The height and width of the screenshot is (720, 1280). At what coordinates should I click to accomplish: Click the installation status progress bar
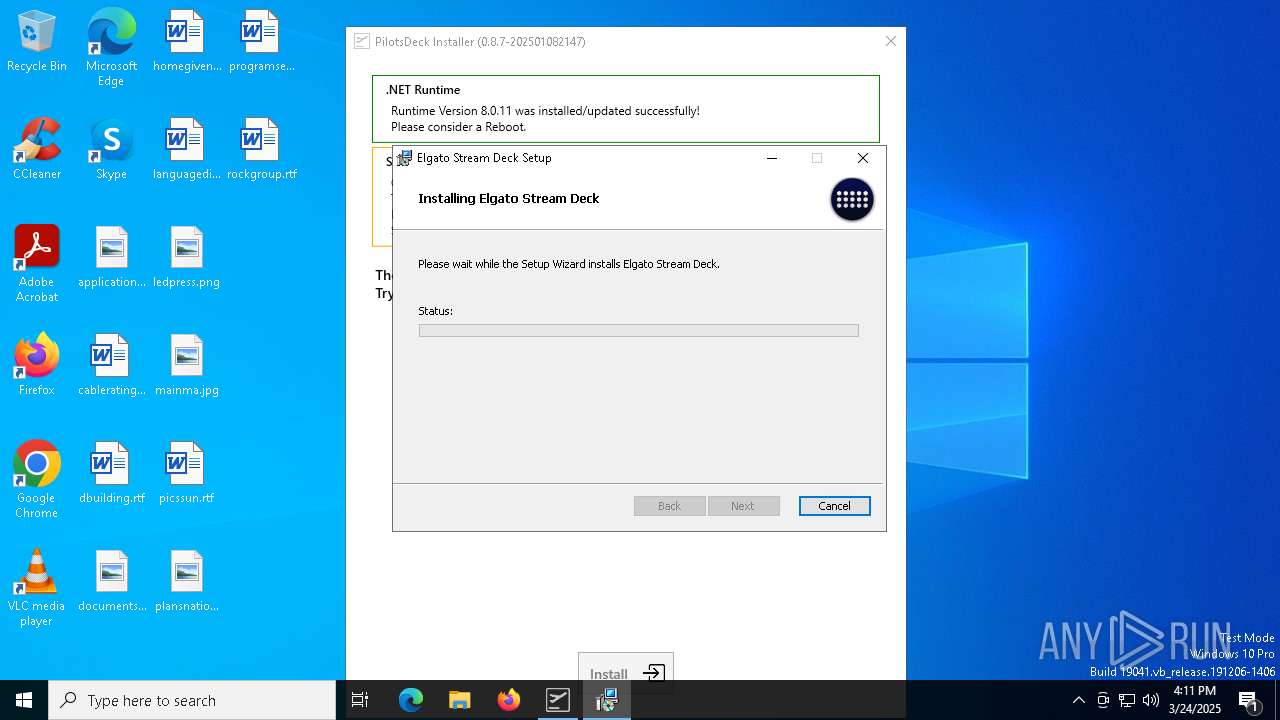pyautogui.click(x=639, y=330)
